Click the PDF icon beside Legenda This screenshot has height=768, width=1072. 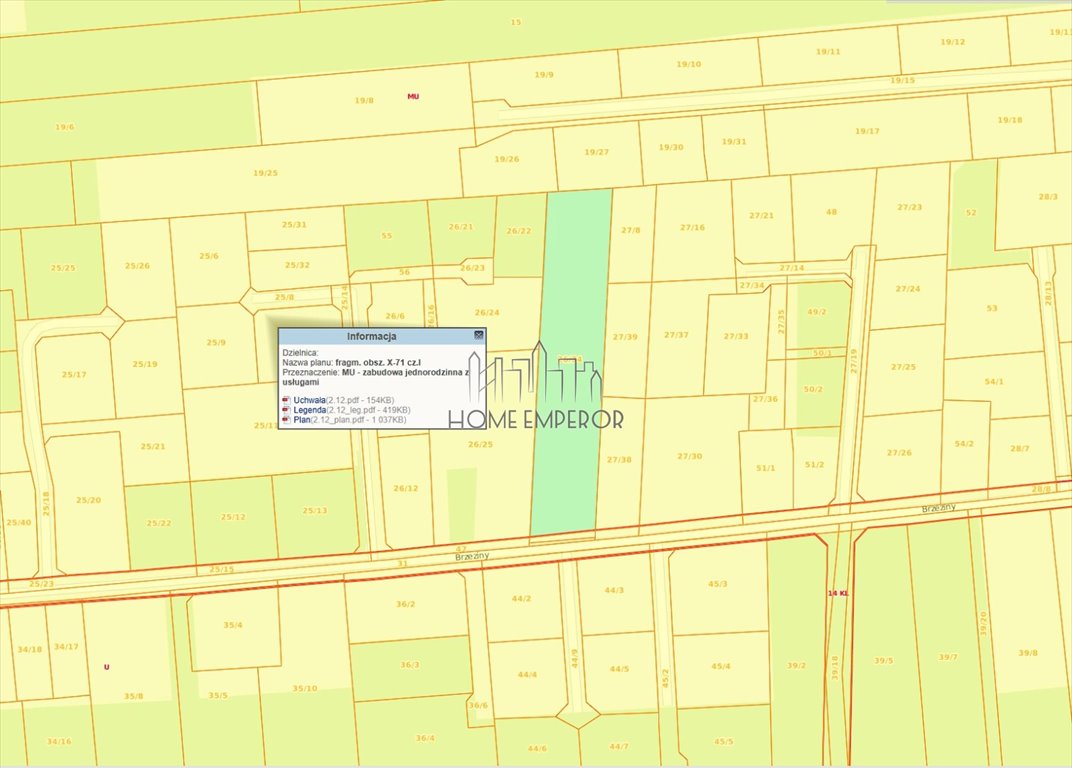(286, 410)
